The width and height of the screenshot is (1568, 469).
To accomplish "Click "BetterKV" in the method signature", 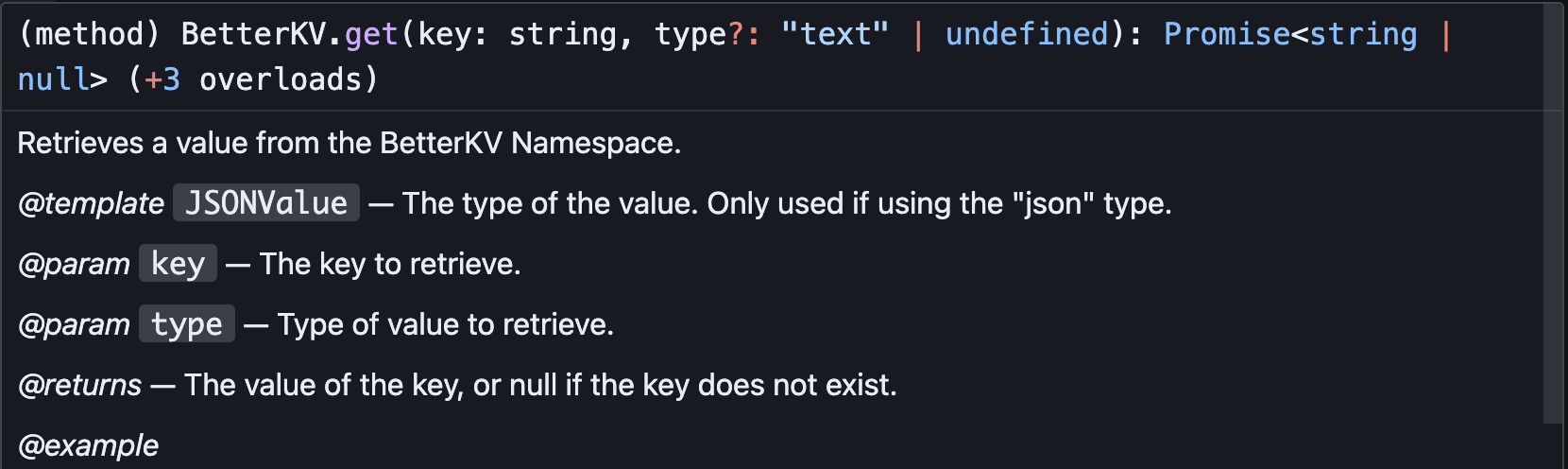I will click(x=253, y=34).
